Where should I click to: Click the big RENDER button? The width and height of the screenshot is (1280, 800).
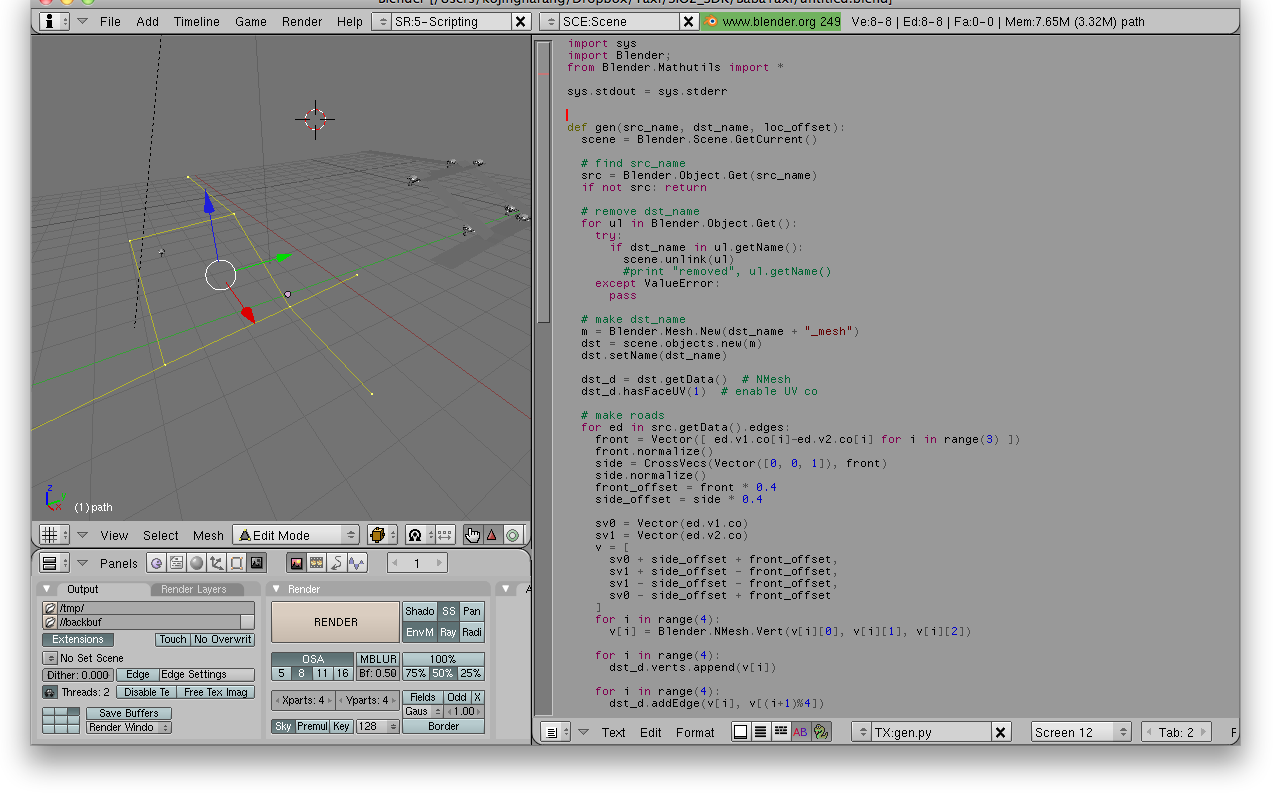click(x=336, y=622)
